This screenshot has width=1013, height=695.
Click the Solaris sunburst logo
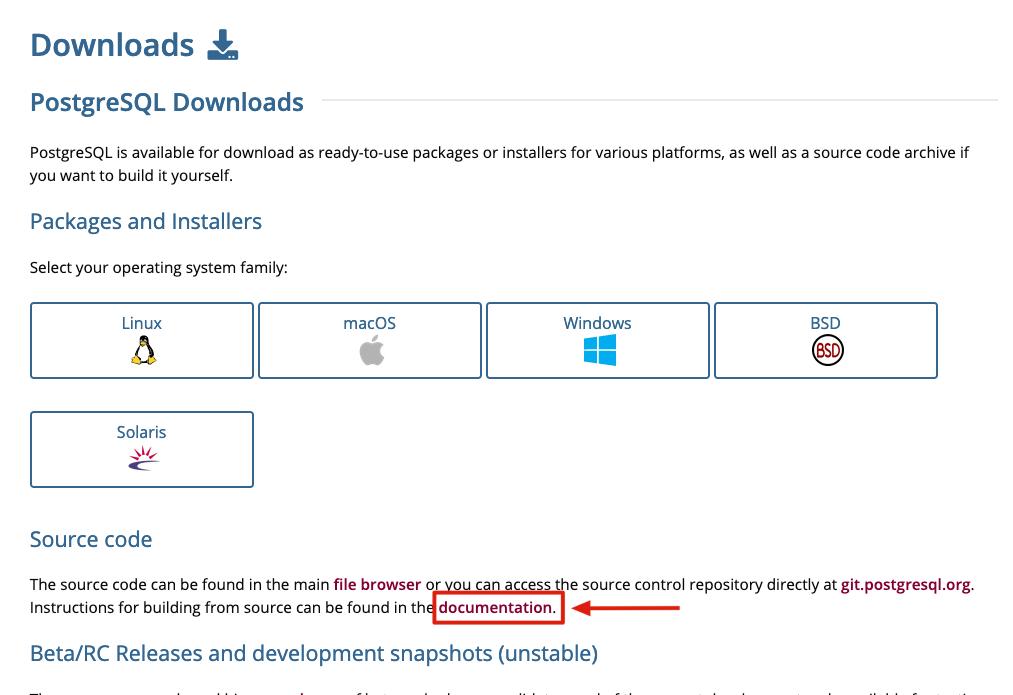pos(143,458)
